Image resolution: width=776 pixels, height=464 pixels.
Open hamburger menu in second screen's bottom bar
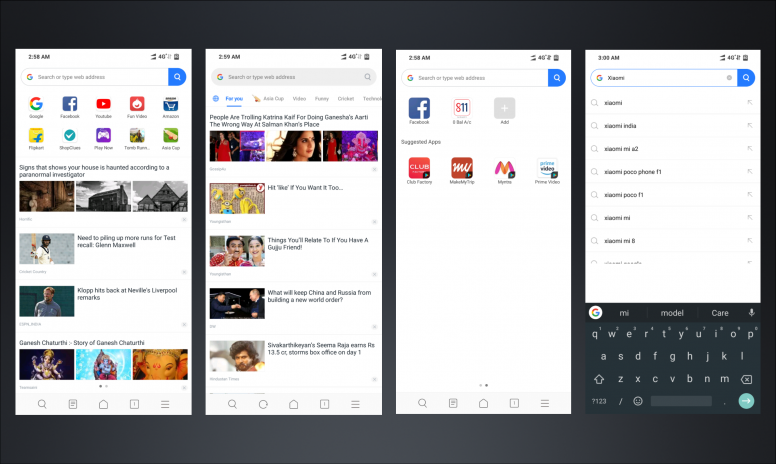click(x=355, y=404)
